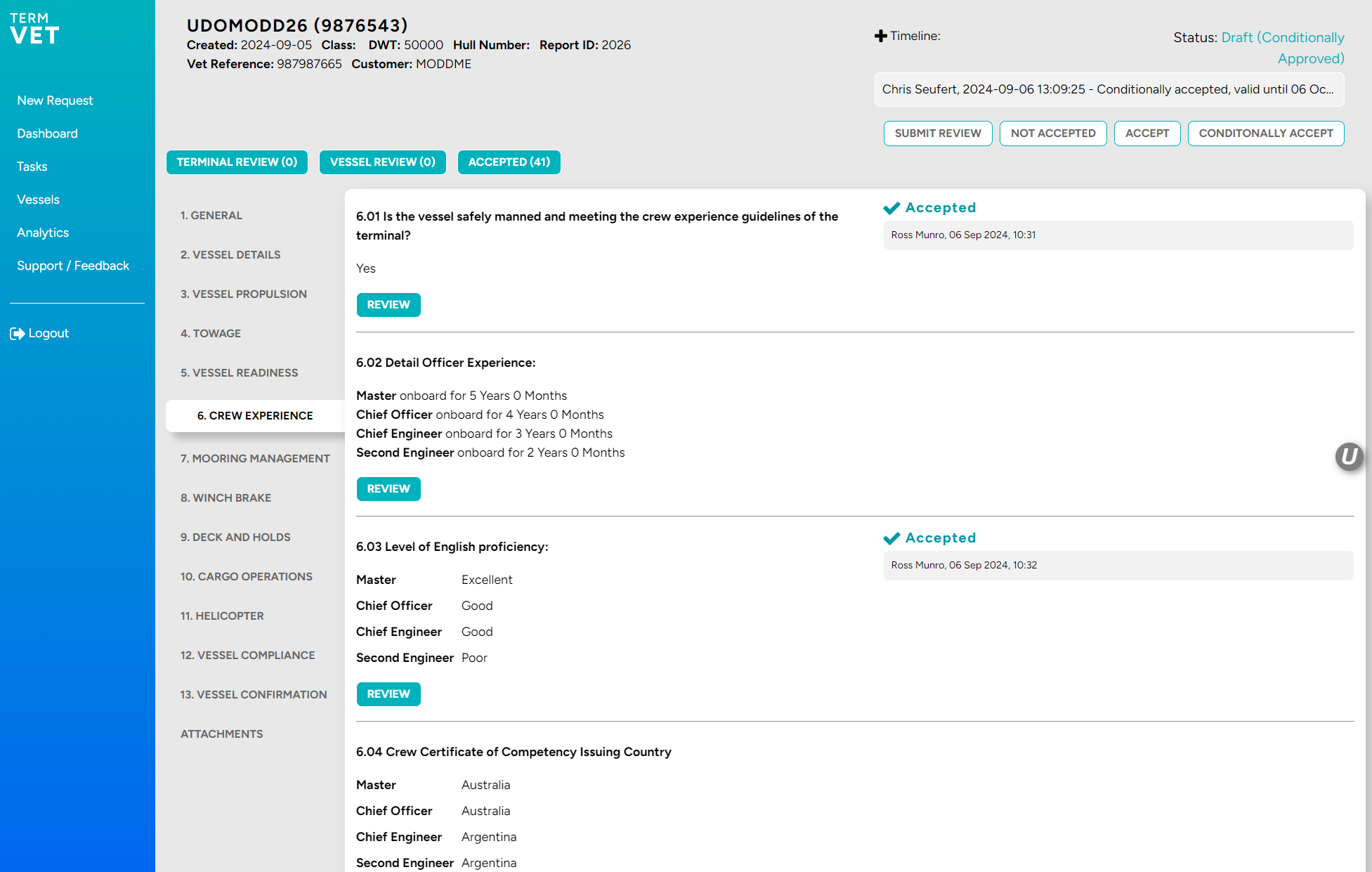1372x872 pixels.
Task: Open section 8. WINCH BRAKE
Action: tap(226, 498)
